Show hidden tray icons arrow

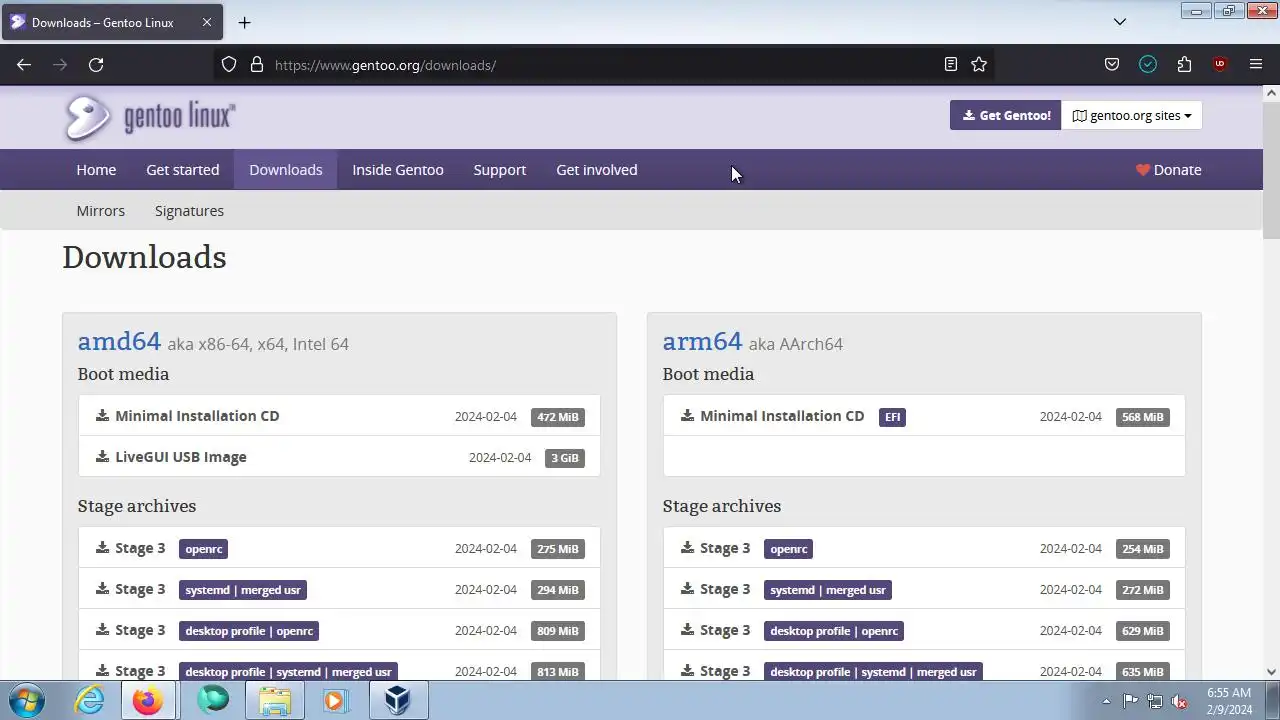(1106, 701)
